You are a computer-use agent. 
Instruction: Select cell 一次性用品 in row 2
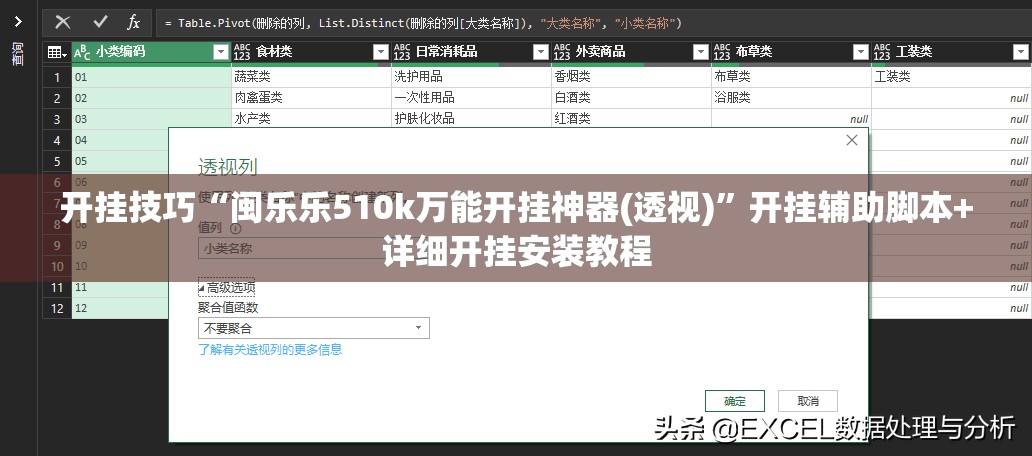click(471, 98)
